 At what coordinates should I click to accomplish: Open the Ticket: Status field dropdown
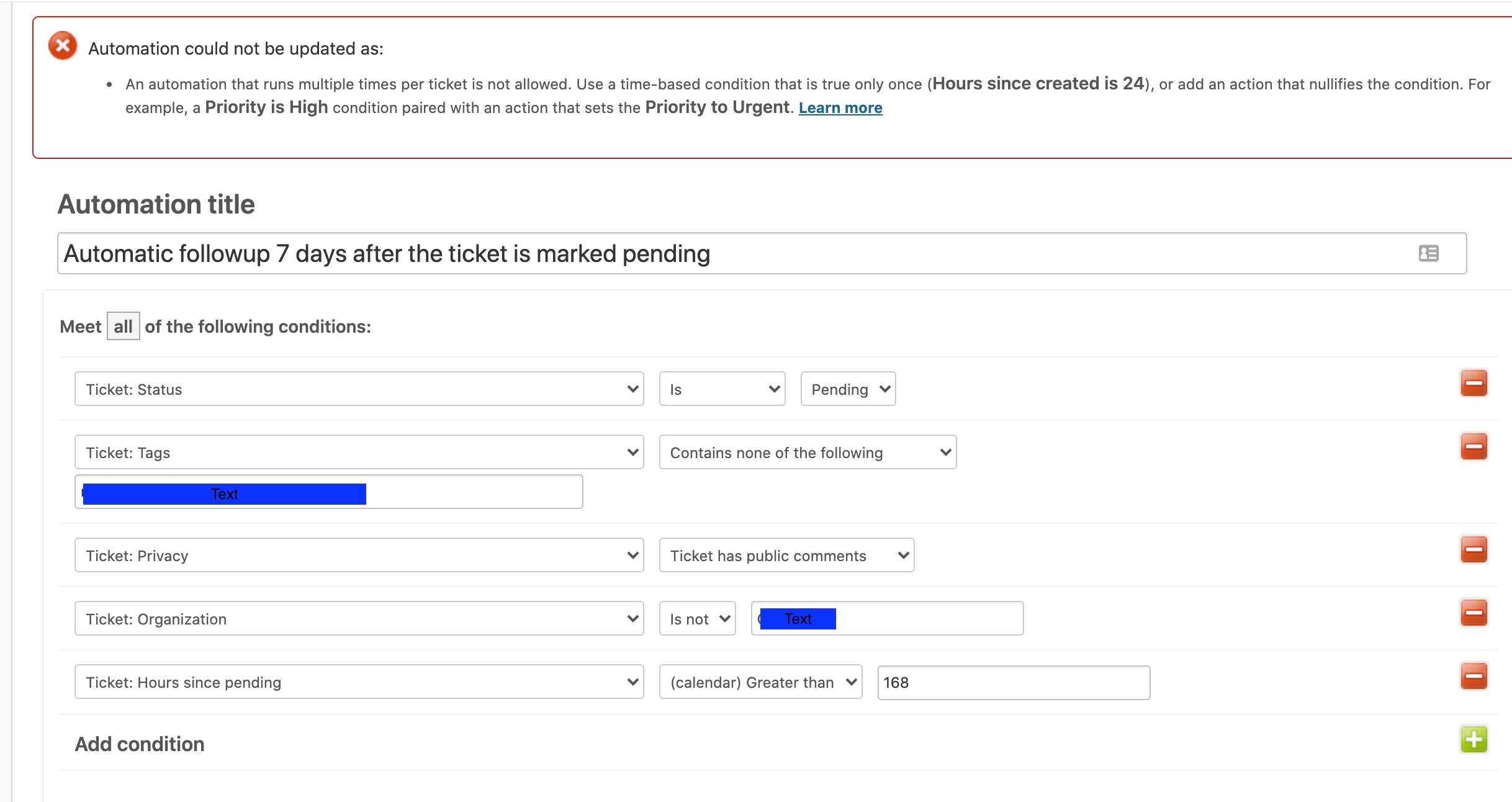(359, 389)
